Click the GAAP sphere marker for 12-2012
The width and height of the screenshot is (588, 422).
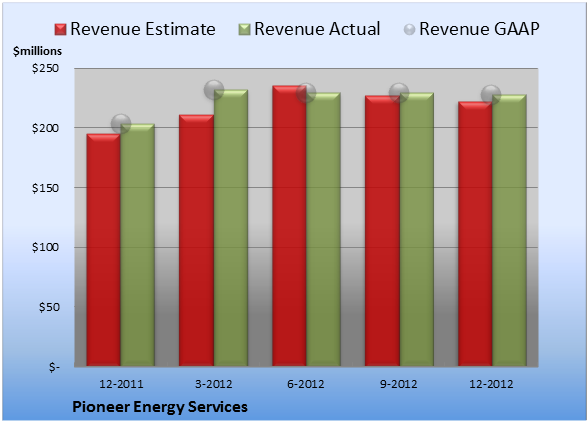(x=491, y=95)
